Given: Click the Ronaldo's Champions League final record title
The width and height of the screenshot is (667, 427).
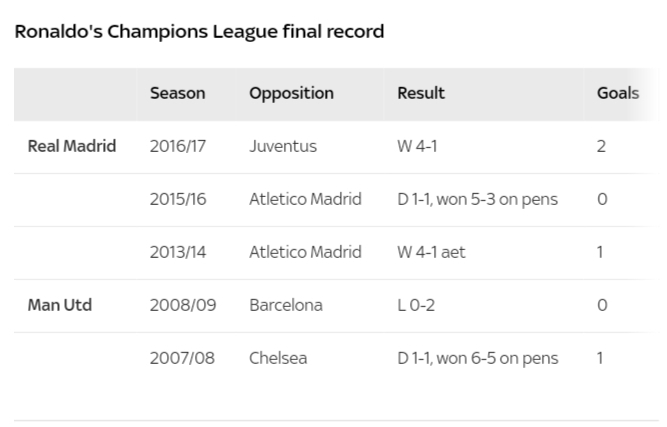Looking at the screenshot, I should (200, 32).
